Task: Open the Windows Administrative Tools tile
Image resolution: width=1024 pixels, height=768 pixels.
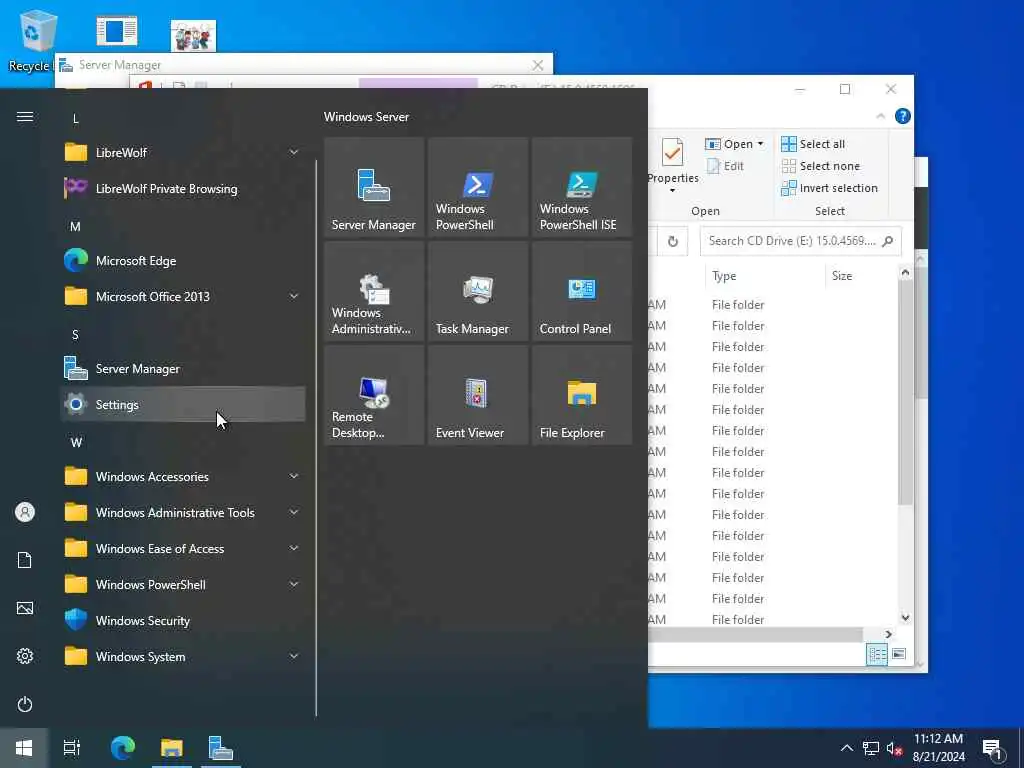Action: click(x=374, y=291)
